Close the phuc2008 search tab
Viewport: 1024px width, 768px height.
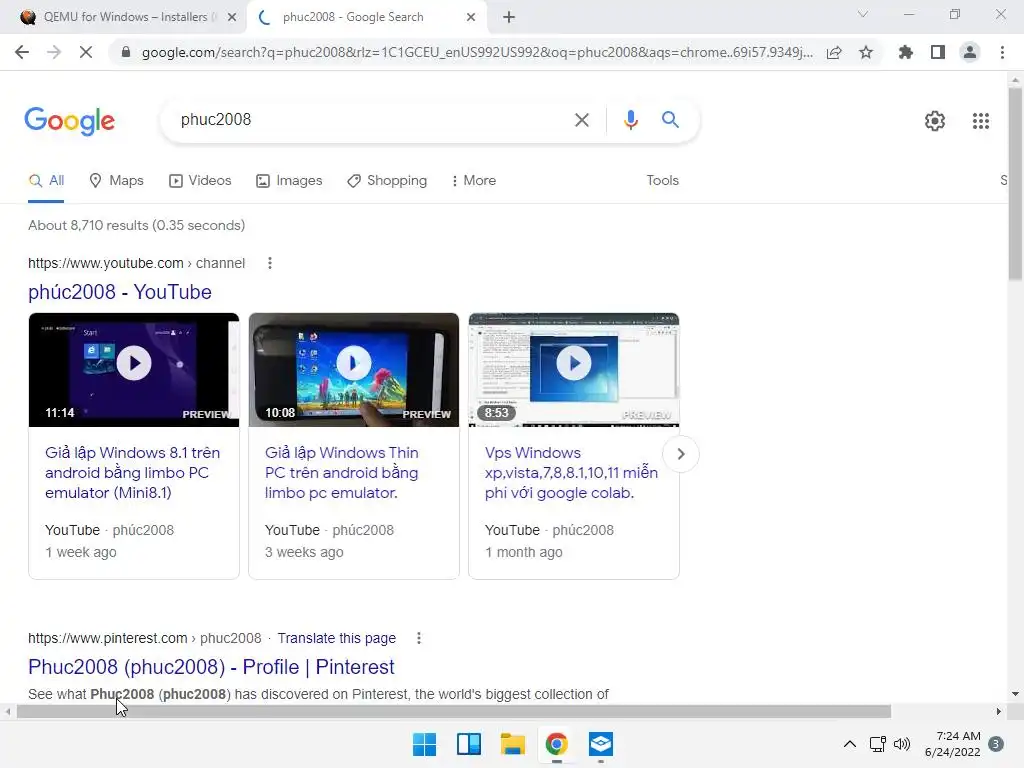[471, 18]
